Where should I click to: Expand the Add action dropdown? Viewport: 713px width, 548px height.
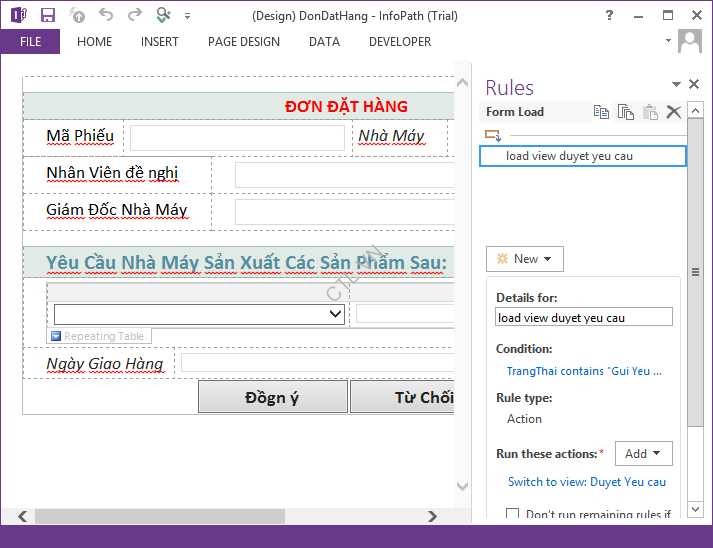tap(643, 454)
